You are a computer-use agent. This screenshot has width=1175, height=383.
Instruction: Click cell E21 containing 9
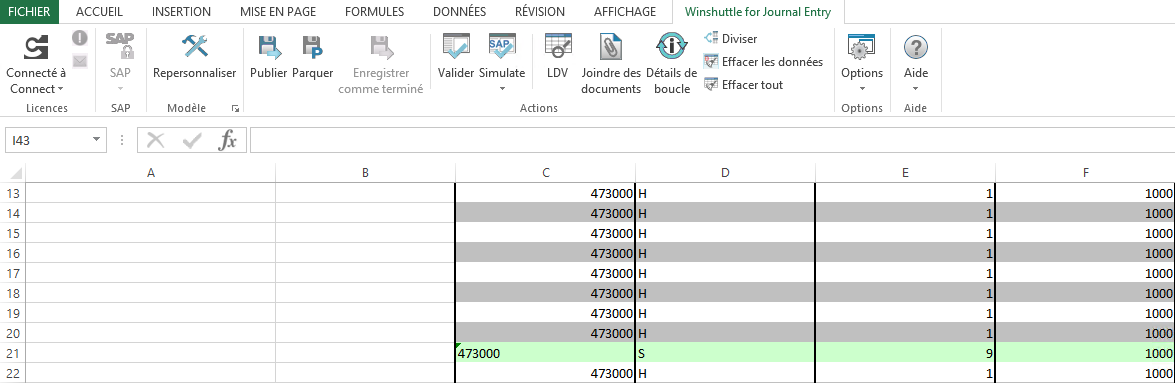905,353
